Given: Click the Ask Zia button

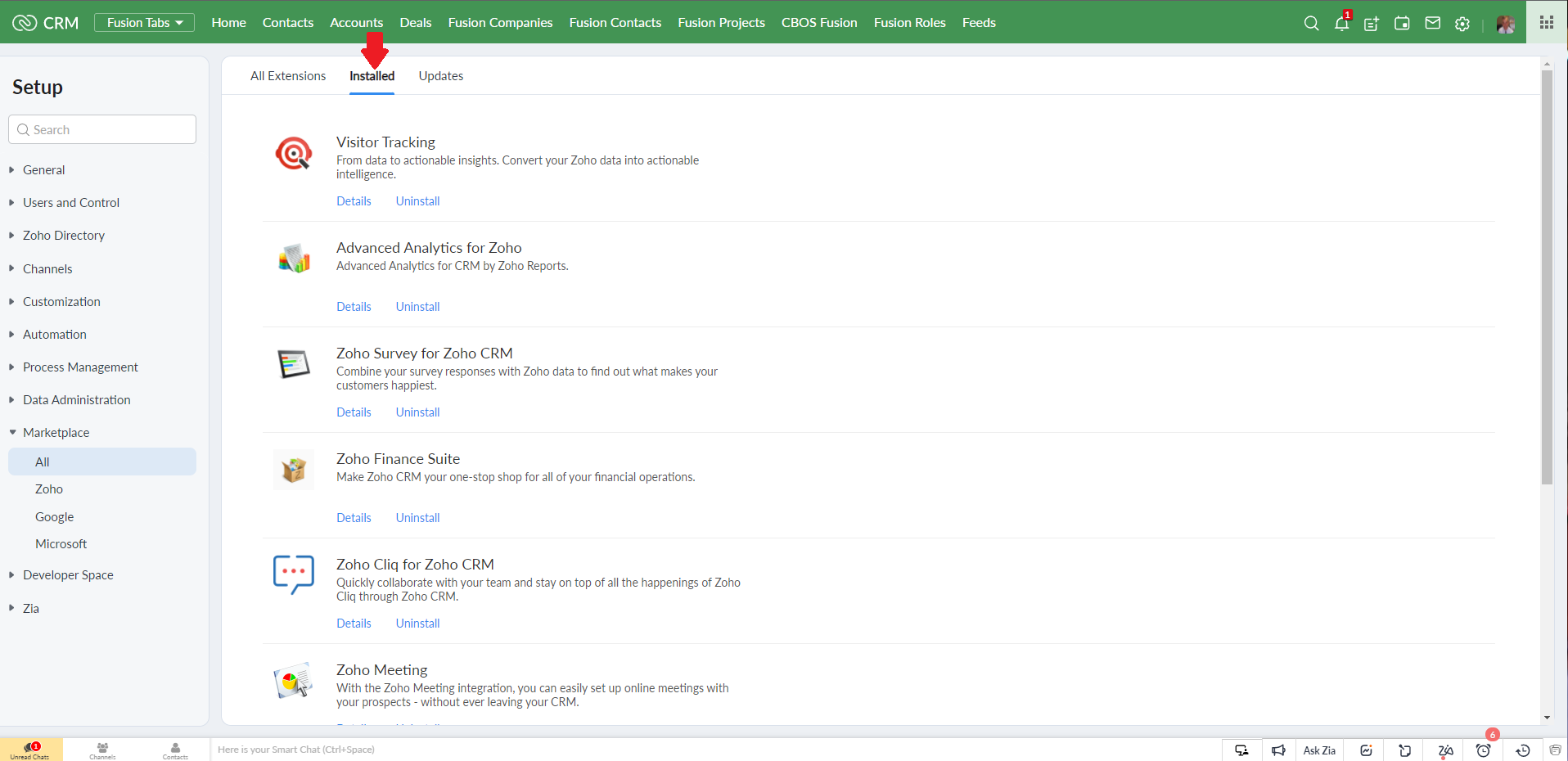Looking at the screenshot, I should tap(1319, 750).
